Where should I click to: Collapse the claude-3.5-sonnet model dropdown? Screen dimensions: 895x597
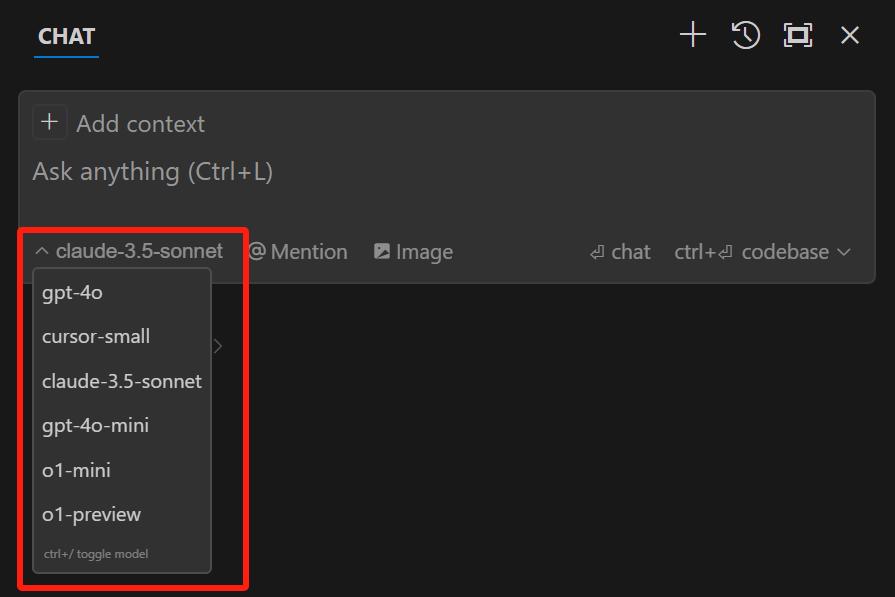[x=129, y=252]
